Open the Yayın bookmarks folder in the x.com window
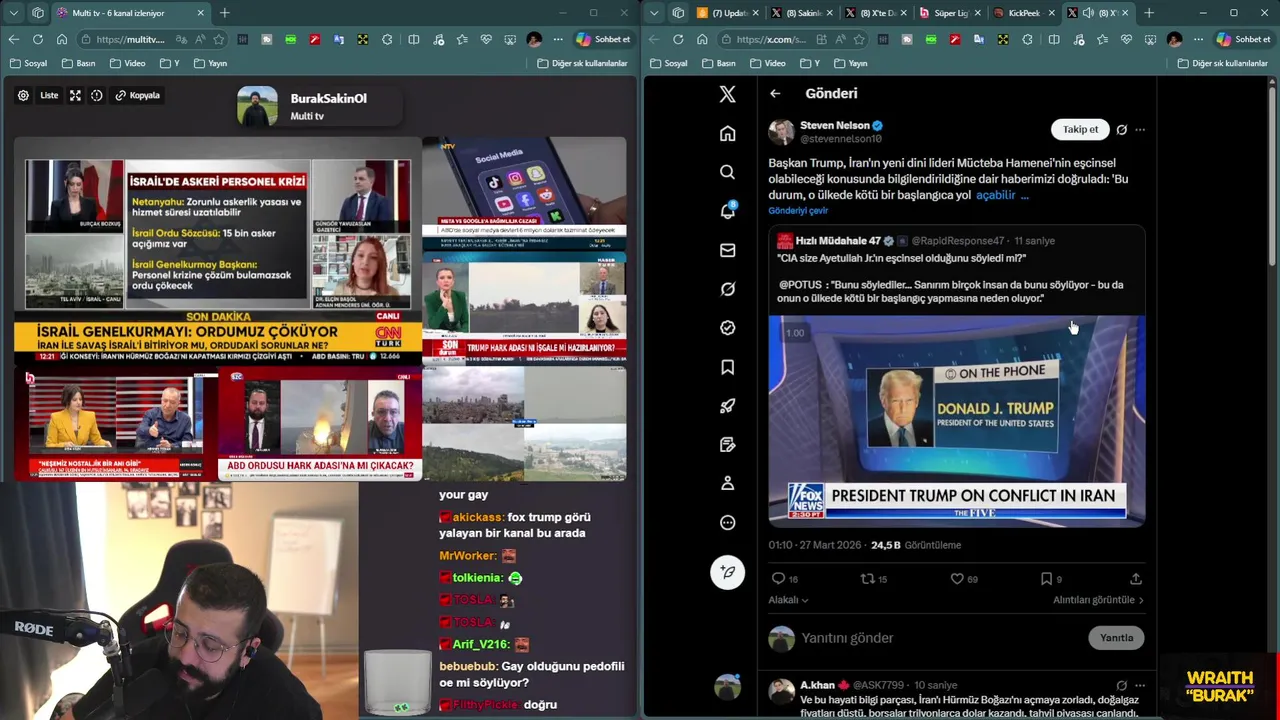 pos(850,63)
